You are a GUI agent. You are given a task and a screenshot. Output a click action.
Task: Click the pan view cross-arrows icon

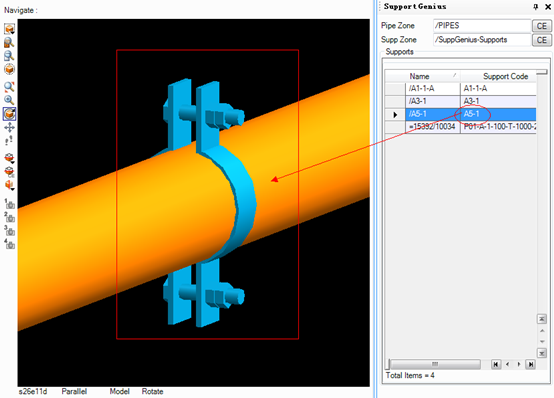[9, 128]
